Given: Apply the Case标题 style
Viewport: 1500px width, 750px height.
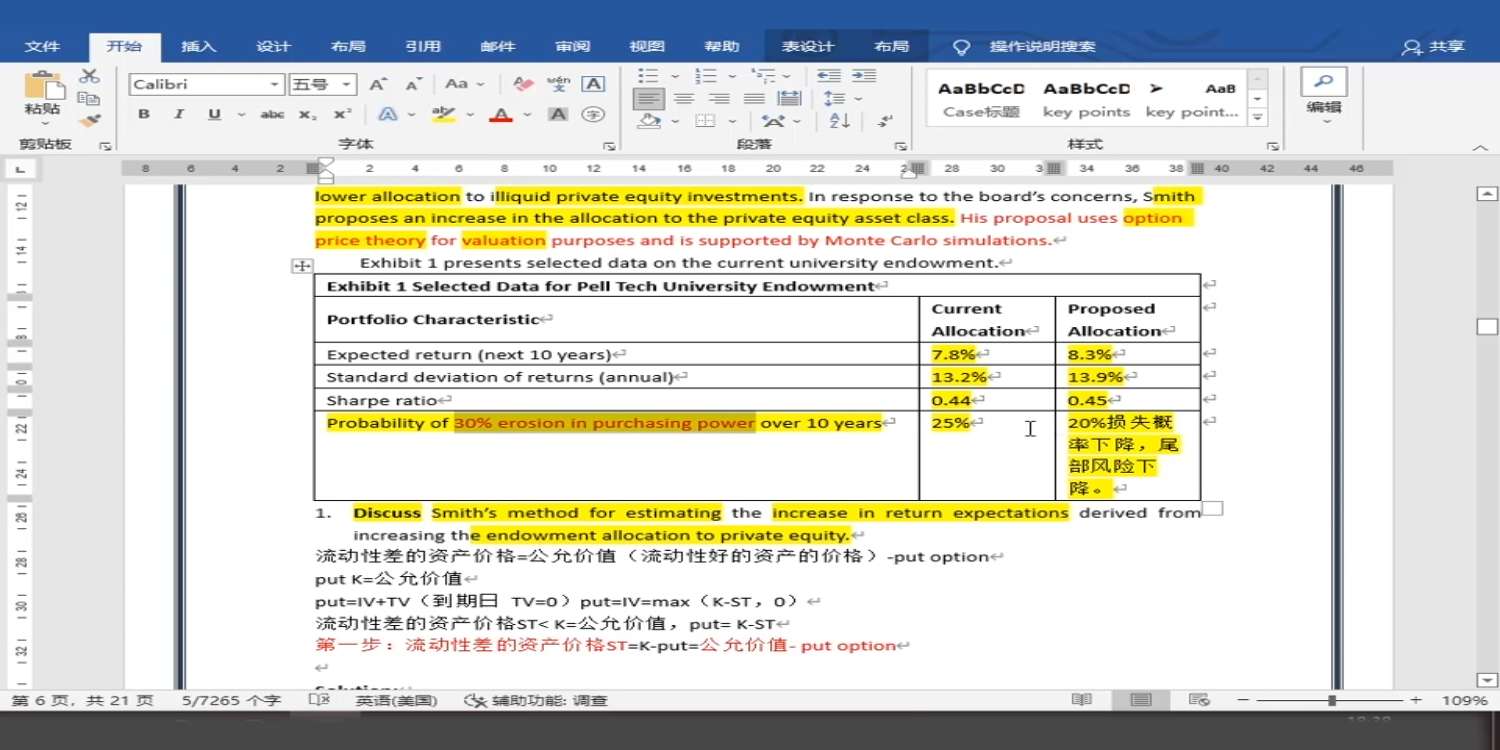Looking at the screenshot, I should click(981, 99).
